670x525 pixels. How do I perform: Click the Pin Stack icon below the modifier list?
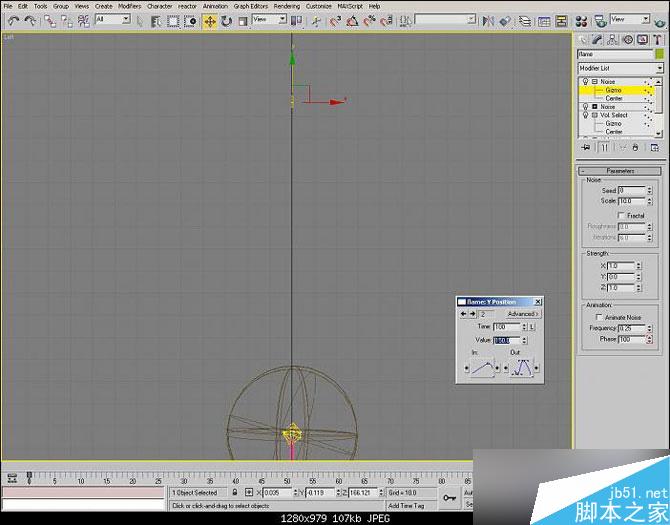pos(587,147)
